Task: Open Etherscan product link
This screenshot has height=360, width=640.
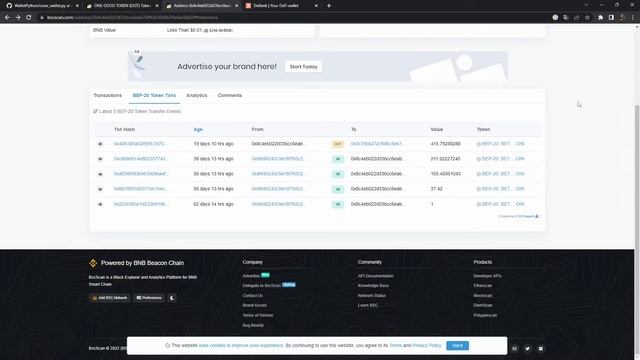Action: click(483, 286)
